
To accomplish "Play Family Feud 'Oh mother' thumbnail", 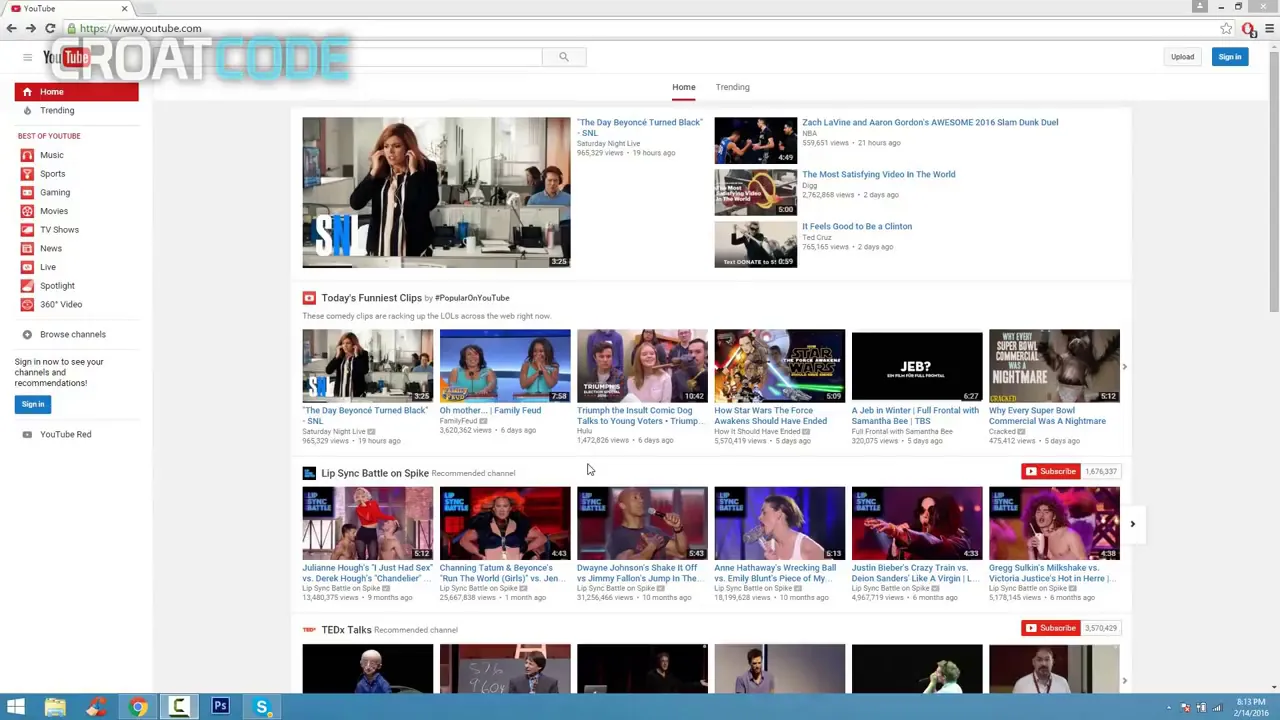I will 505,365.
